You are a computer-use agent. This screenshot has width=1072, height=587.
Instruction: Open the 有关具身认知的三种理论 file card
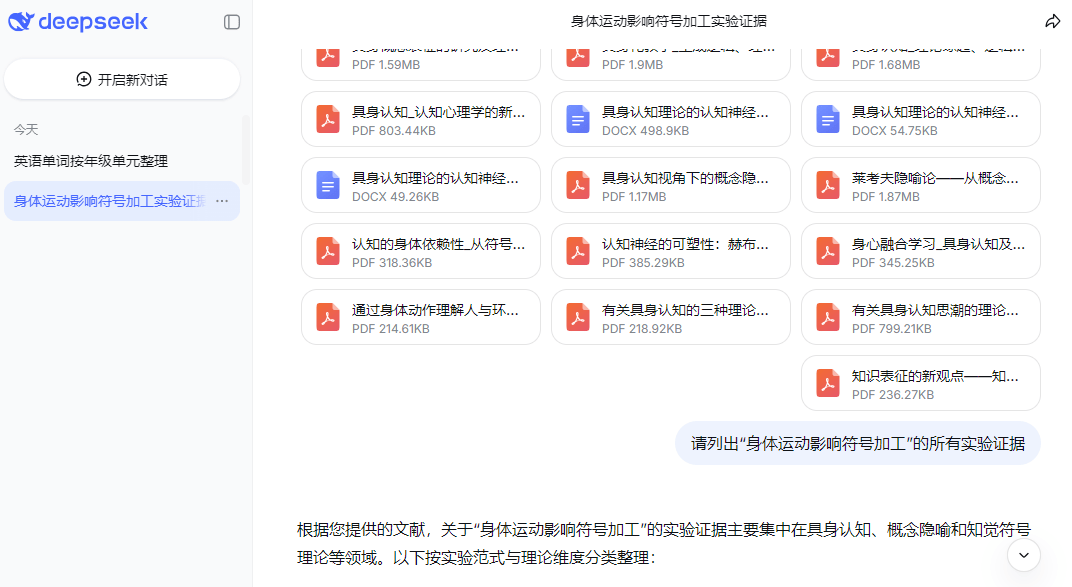pos(670,316)
